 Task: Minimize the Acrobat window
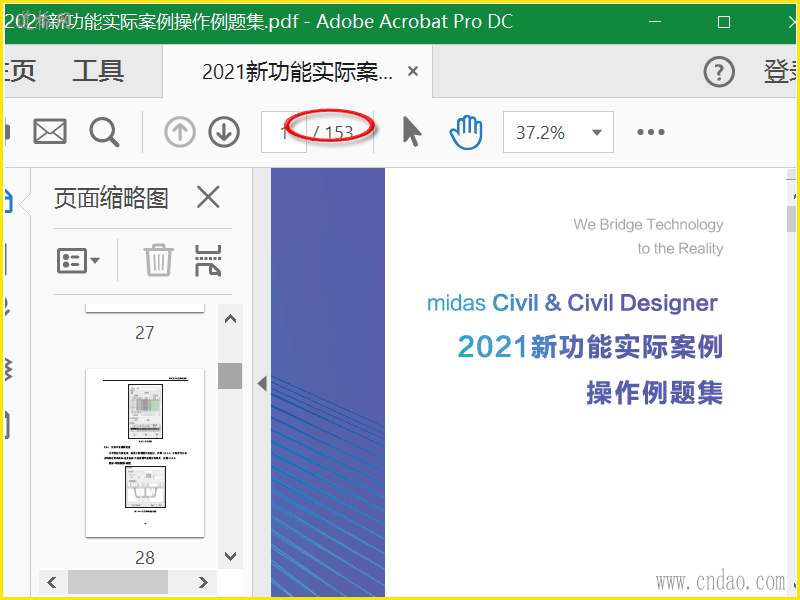pos(655,22)
